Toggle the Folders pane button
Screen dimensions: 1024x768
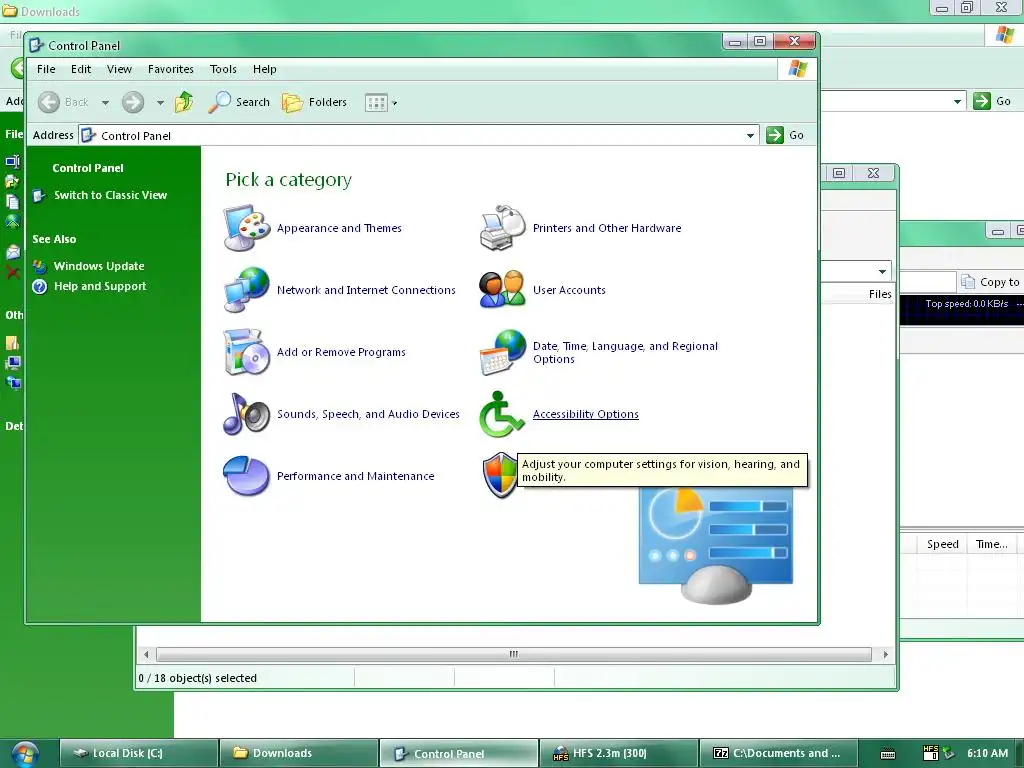coord(314,102)
